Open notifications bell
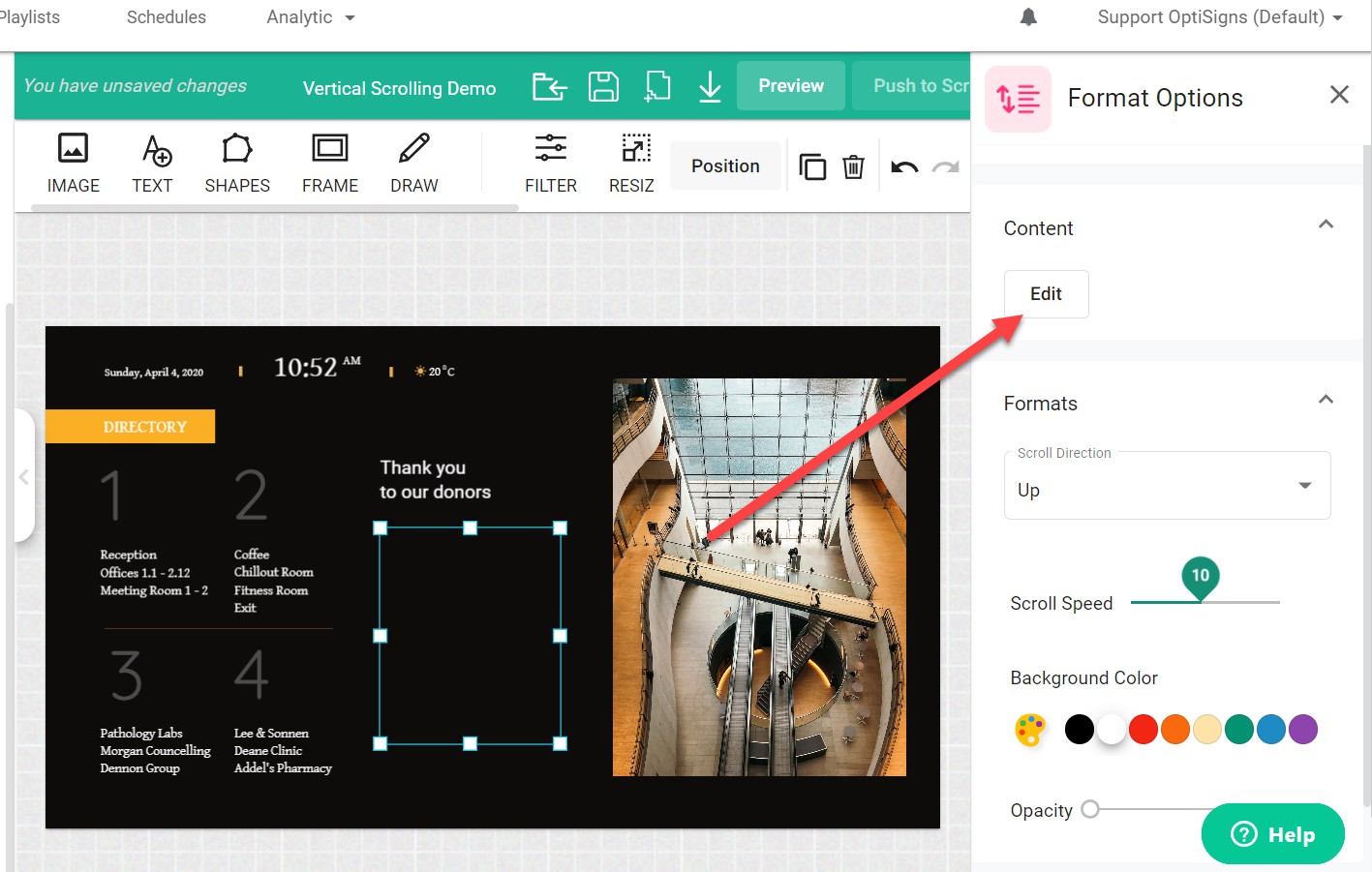 (1028, 17)
